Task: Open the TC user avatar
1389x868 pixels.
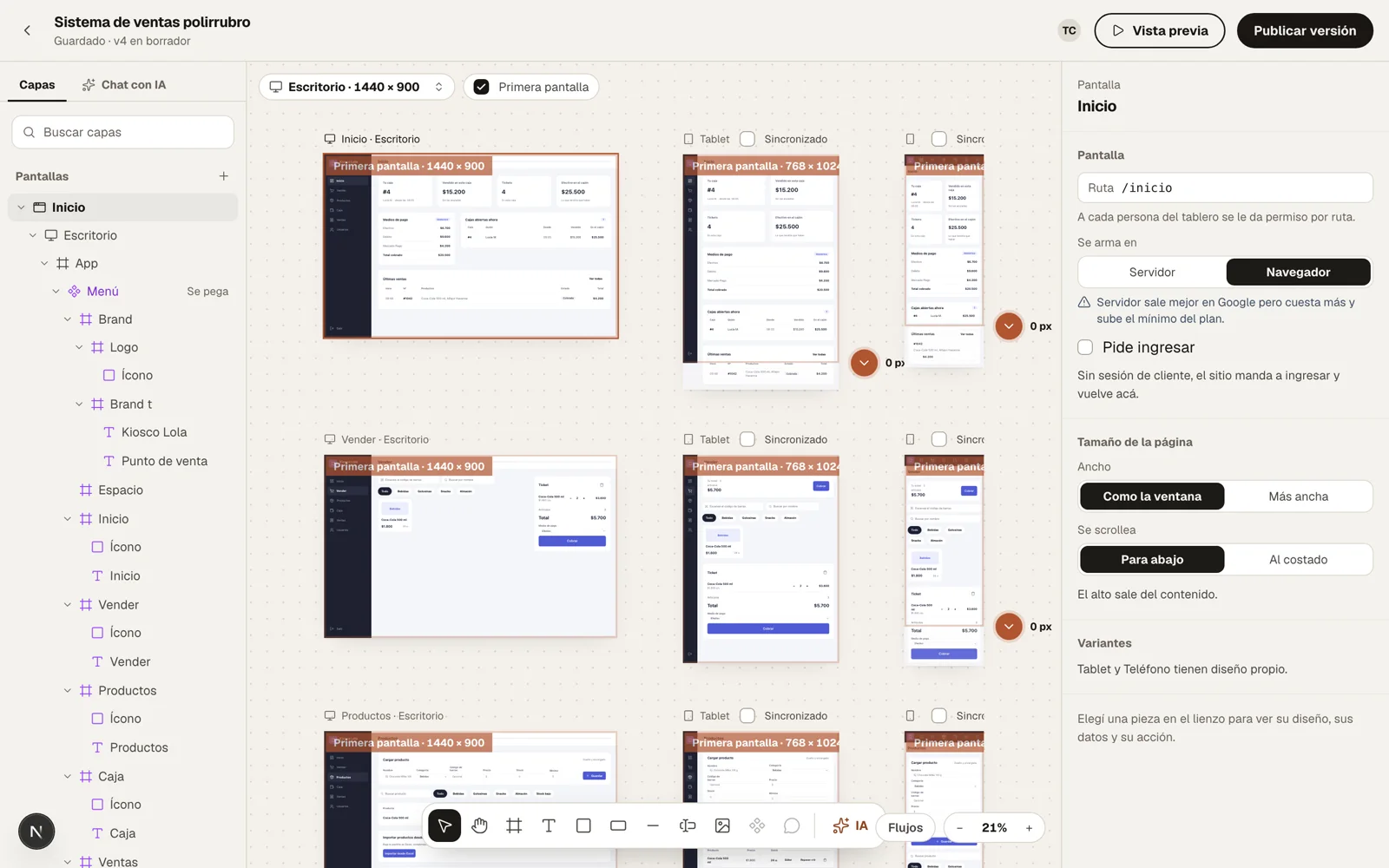Action: (x=1069, y=30)
